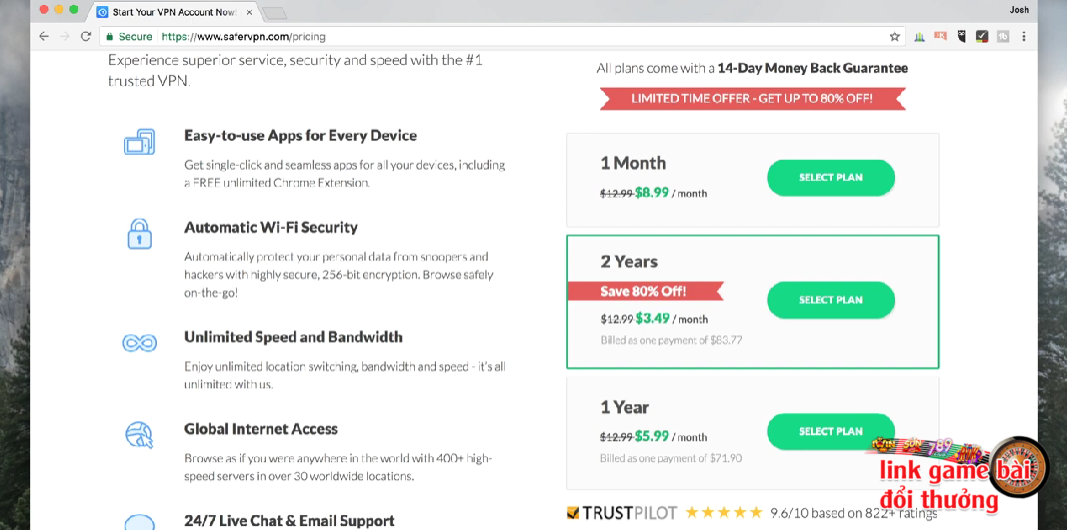The height and width of the screenshot is (530, 1067).
Task: Open the checkmark extension icon
Action: click(982, 36)
